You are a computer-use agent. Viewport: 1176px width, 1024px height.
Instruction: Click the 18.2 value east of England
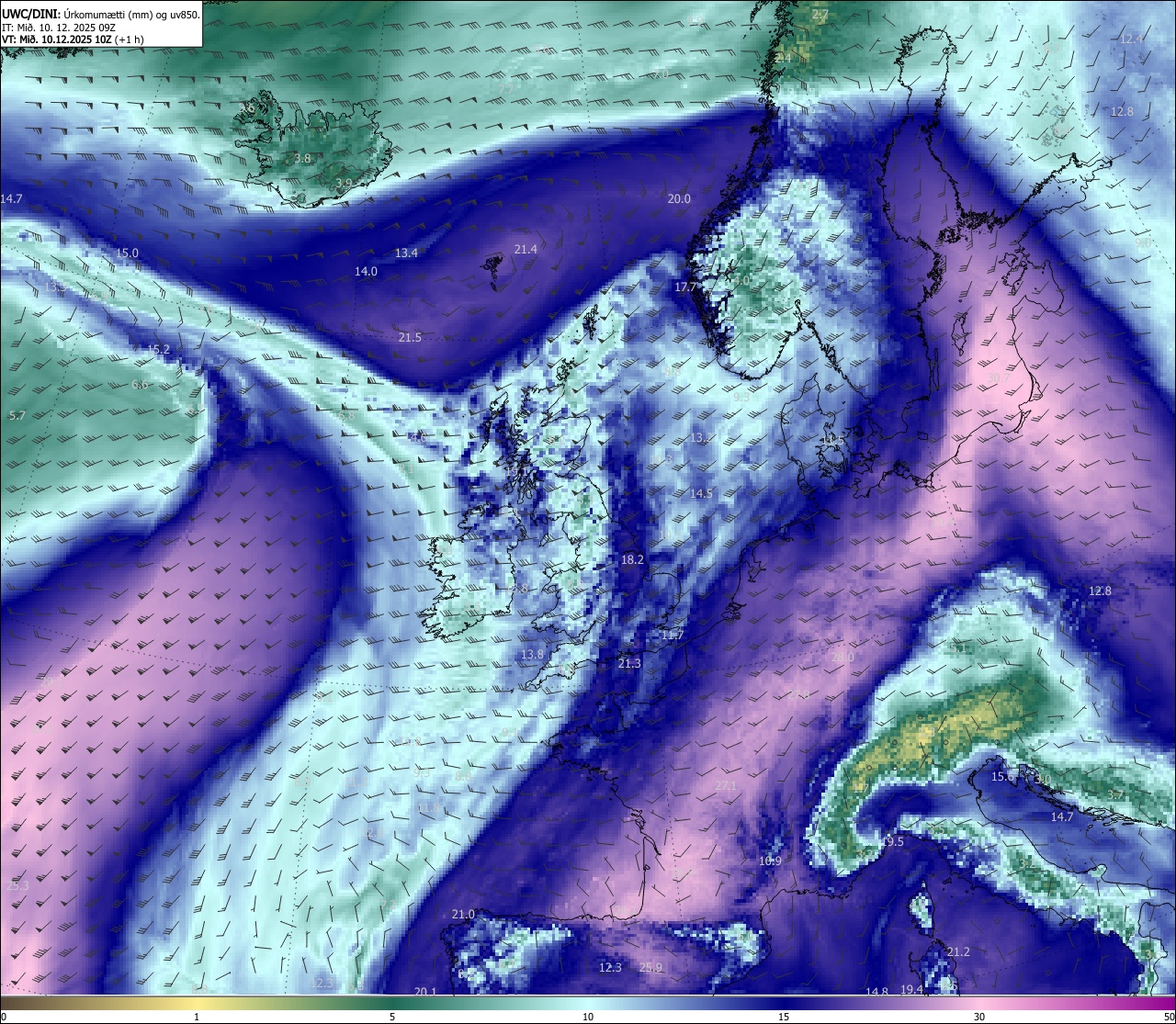pos(632,559)
